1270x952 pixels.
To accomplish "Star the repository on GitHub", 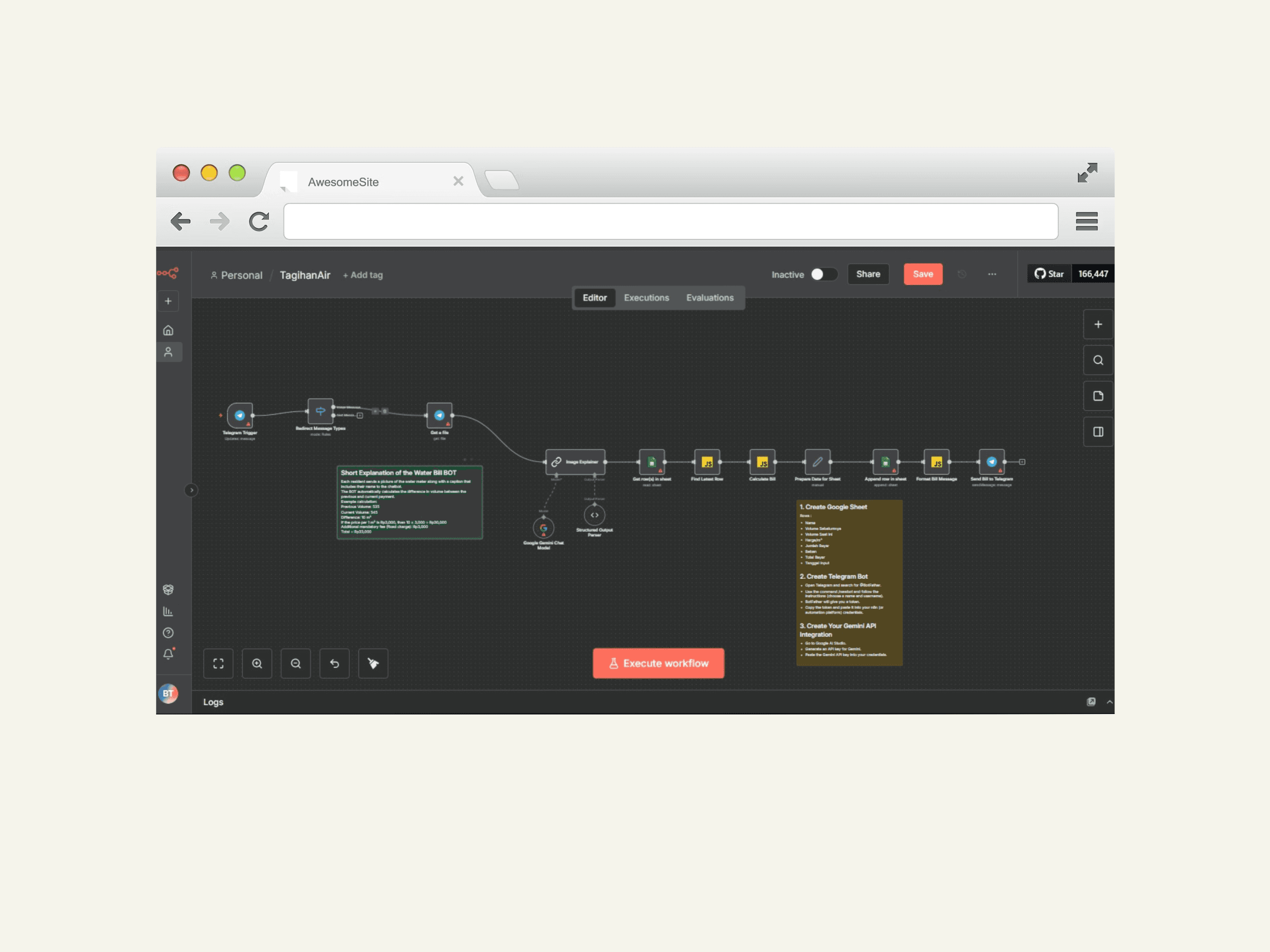I will pos(1049,274).
